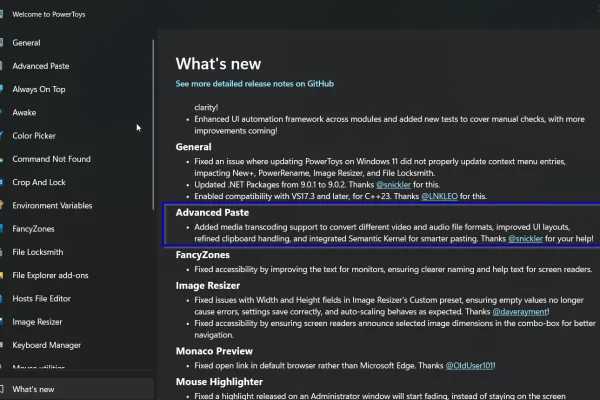This screenshot has width=600, height=400.
Task: Open detailed release notes on GitHub link
Action: (x=254, y=84)
